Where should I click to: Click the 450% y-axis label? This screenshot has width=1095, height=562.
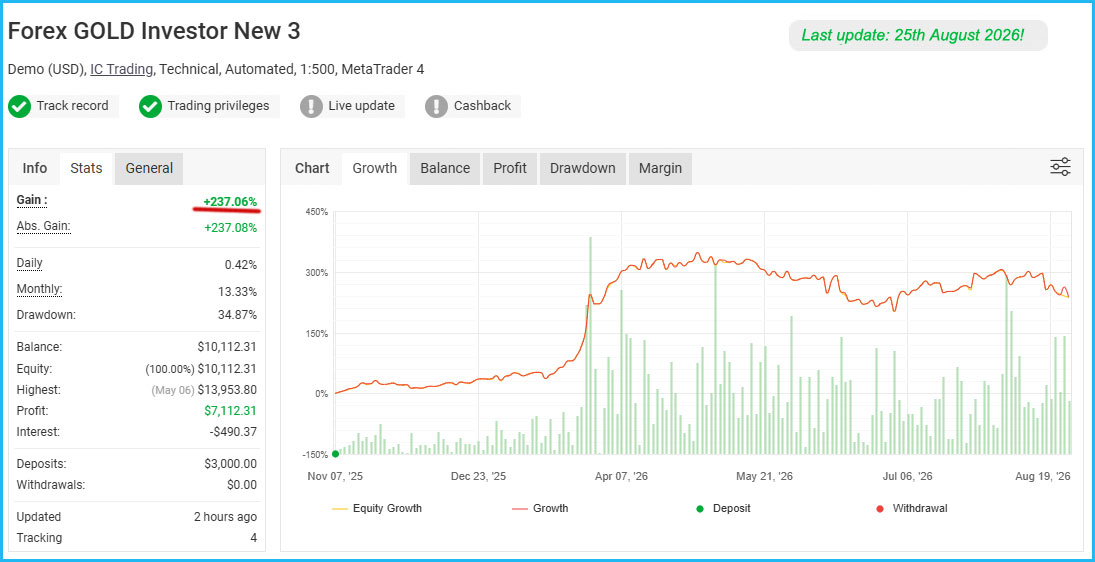tap(318, 212)
